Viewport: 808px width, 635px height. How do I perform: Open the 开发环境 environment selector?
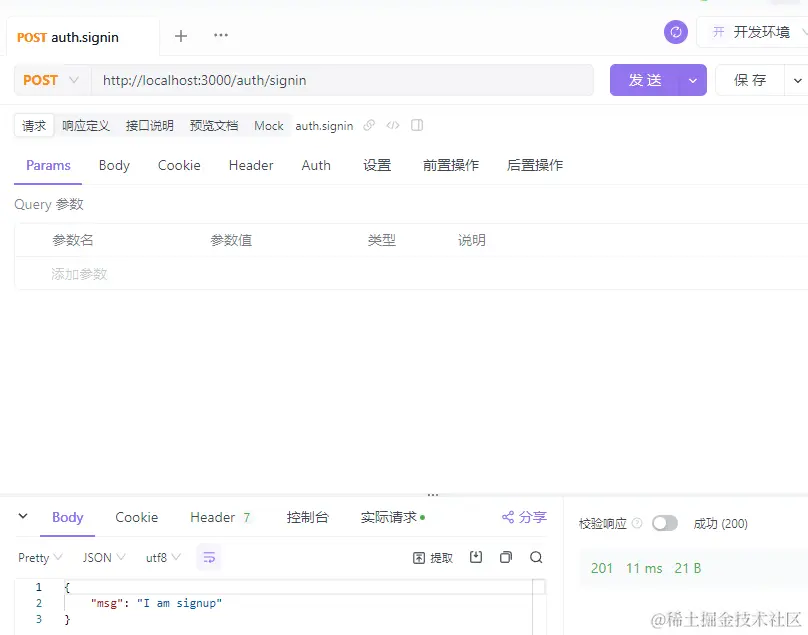pos(752,32)
